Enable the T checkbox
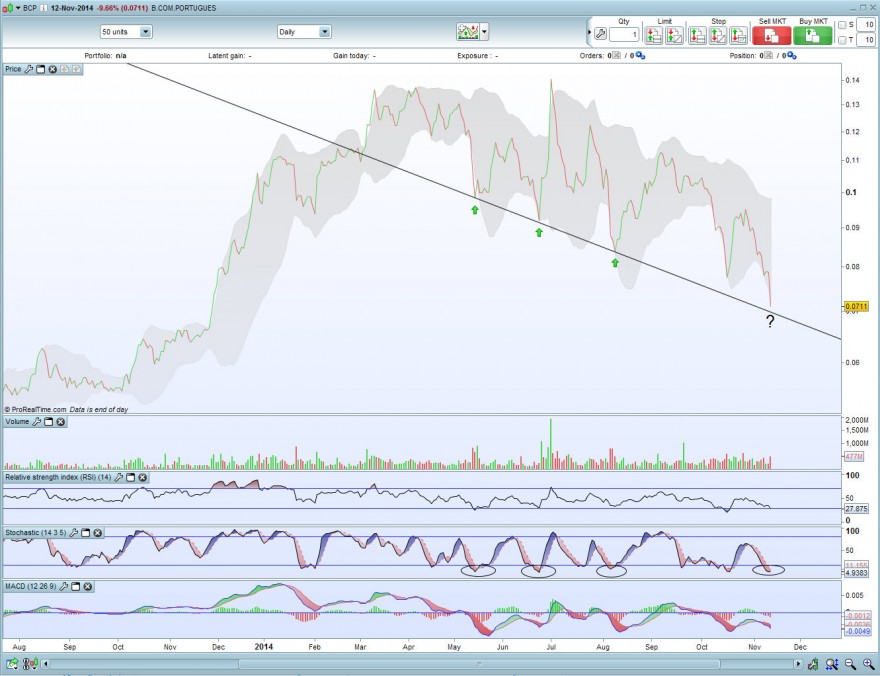The image size is (880, 676). coord(842,40)
